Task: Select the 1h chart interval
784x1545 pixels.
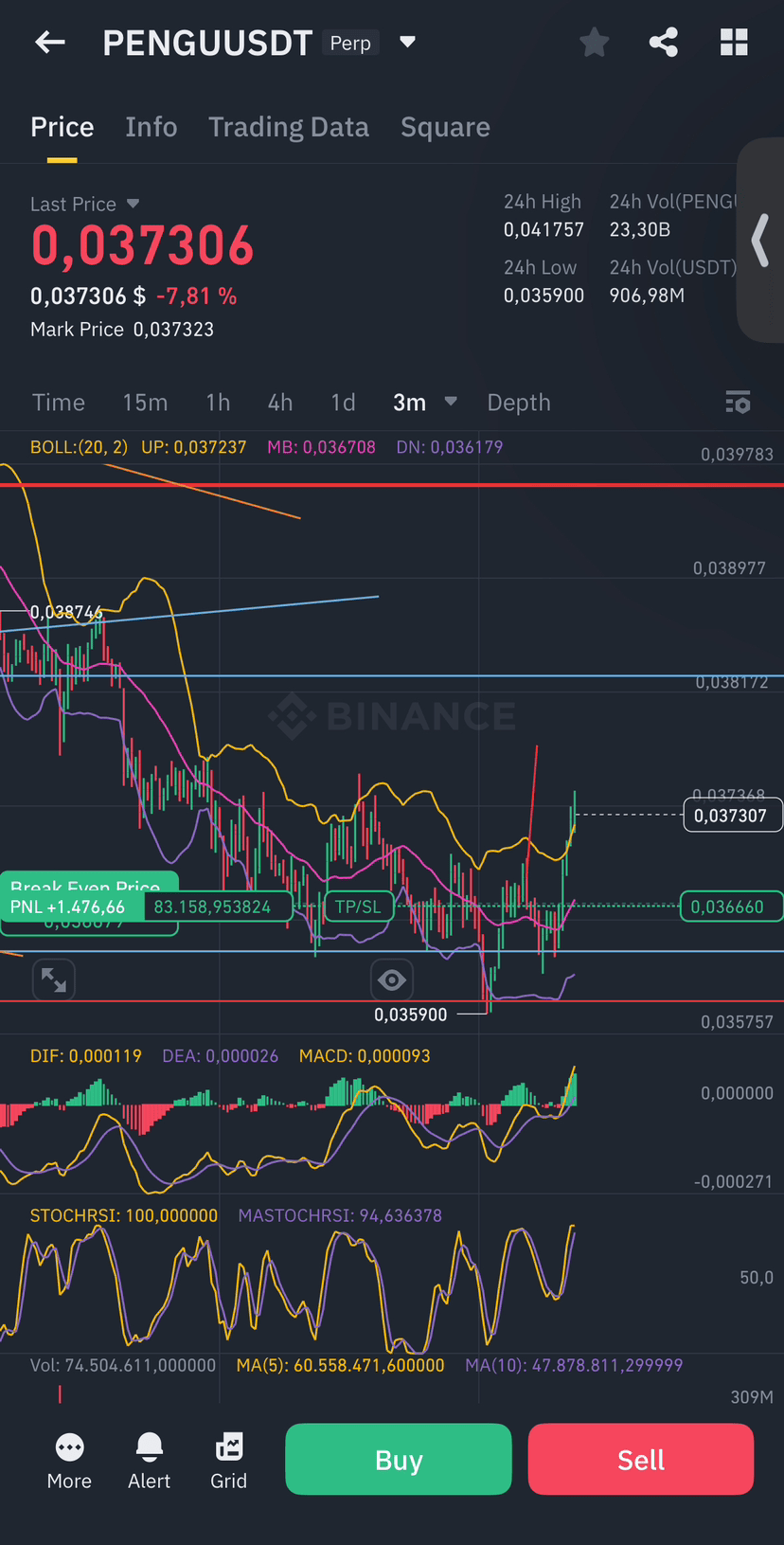Action: tap(218, 403)
